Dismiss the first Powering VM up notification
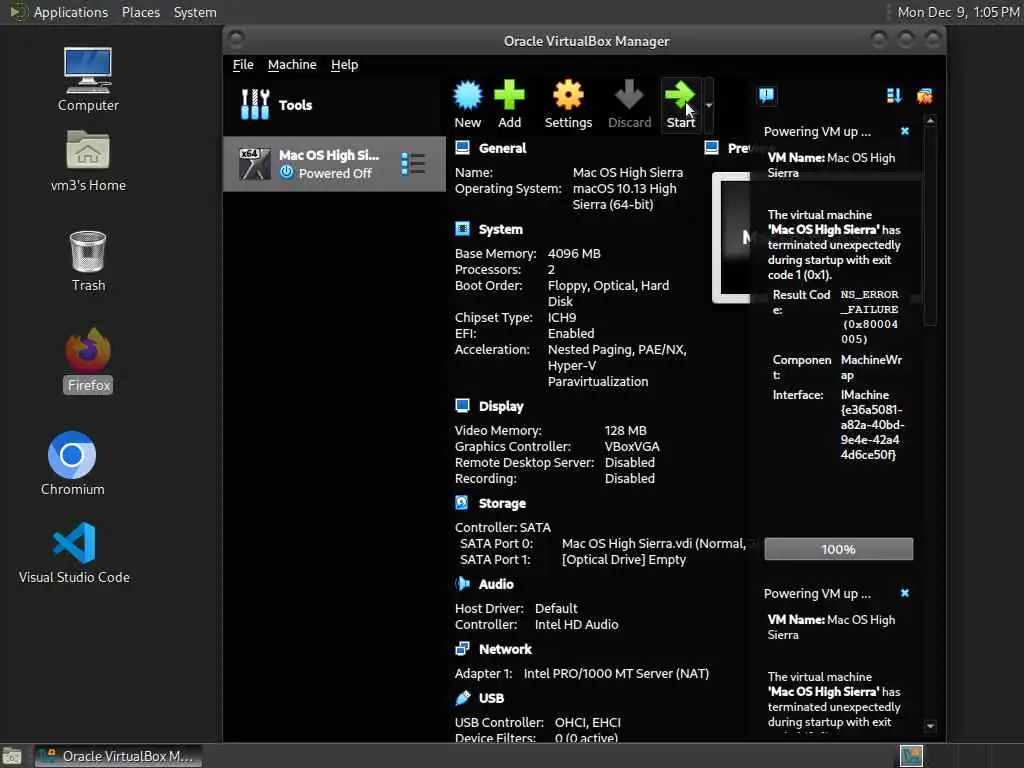 pos(904,131)
